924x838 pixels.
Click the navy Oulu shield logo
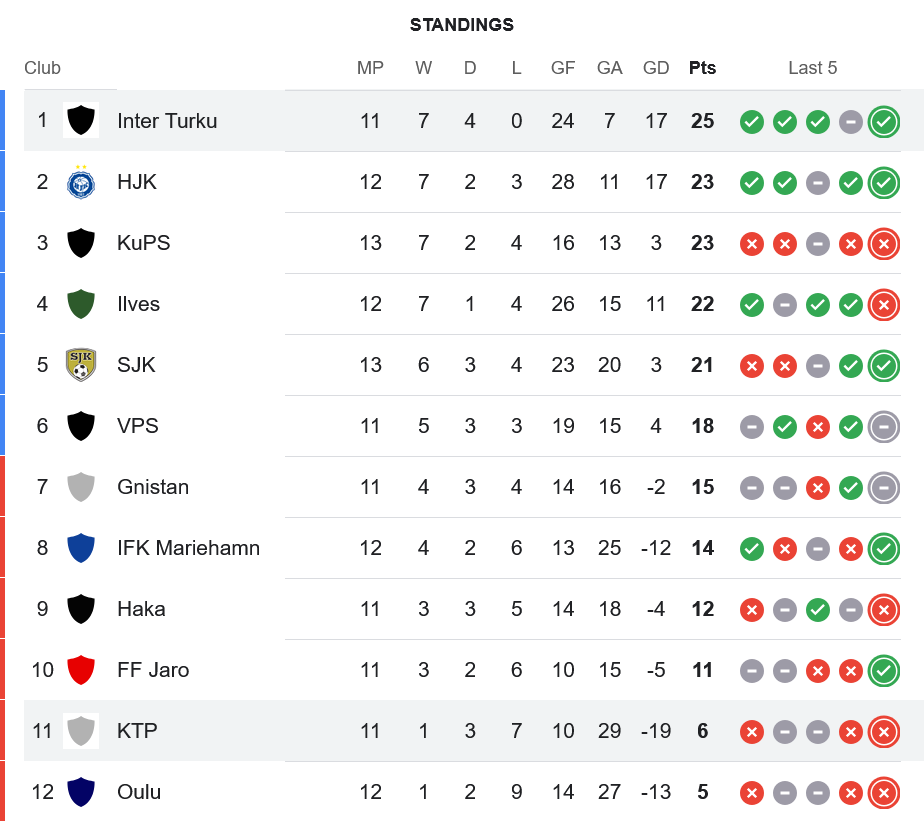pos(81,792)
